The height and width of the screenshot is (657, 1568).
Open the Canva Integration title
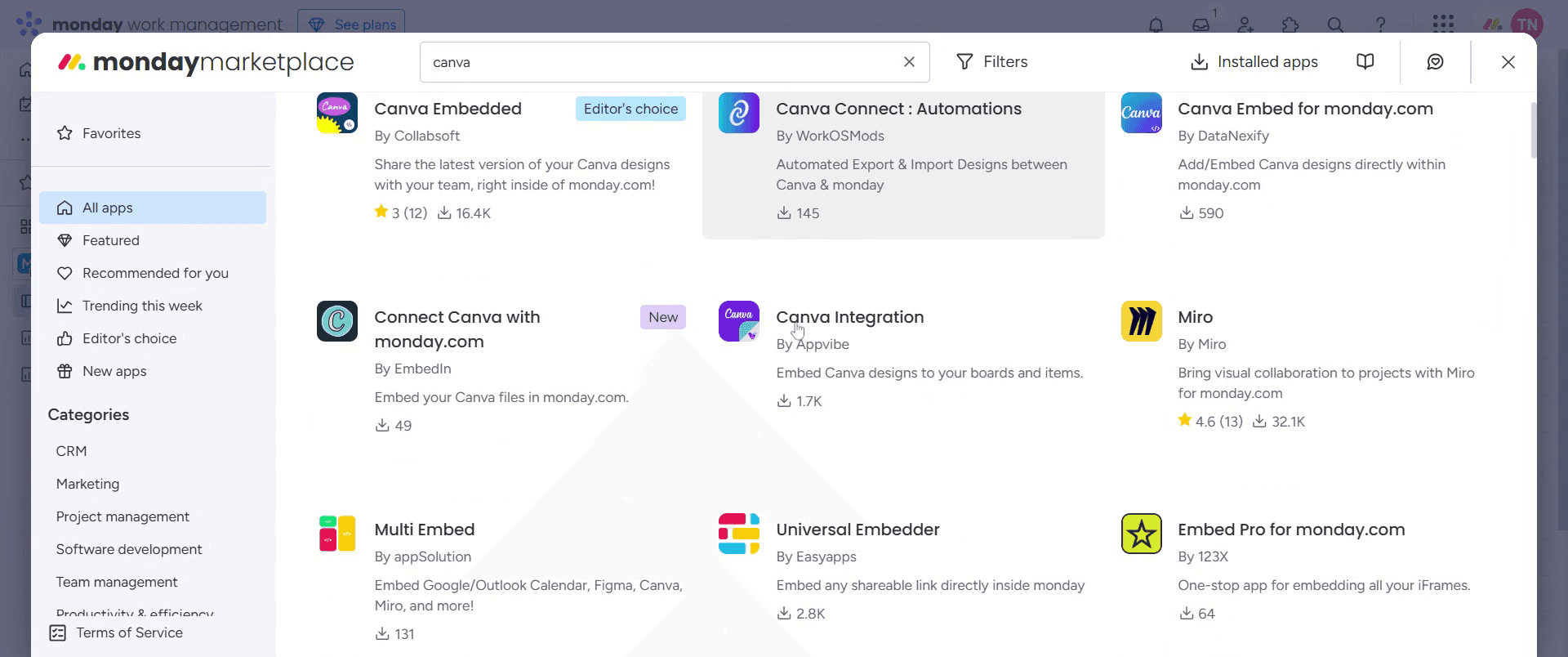tap(850, 317)
